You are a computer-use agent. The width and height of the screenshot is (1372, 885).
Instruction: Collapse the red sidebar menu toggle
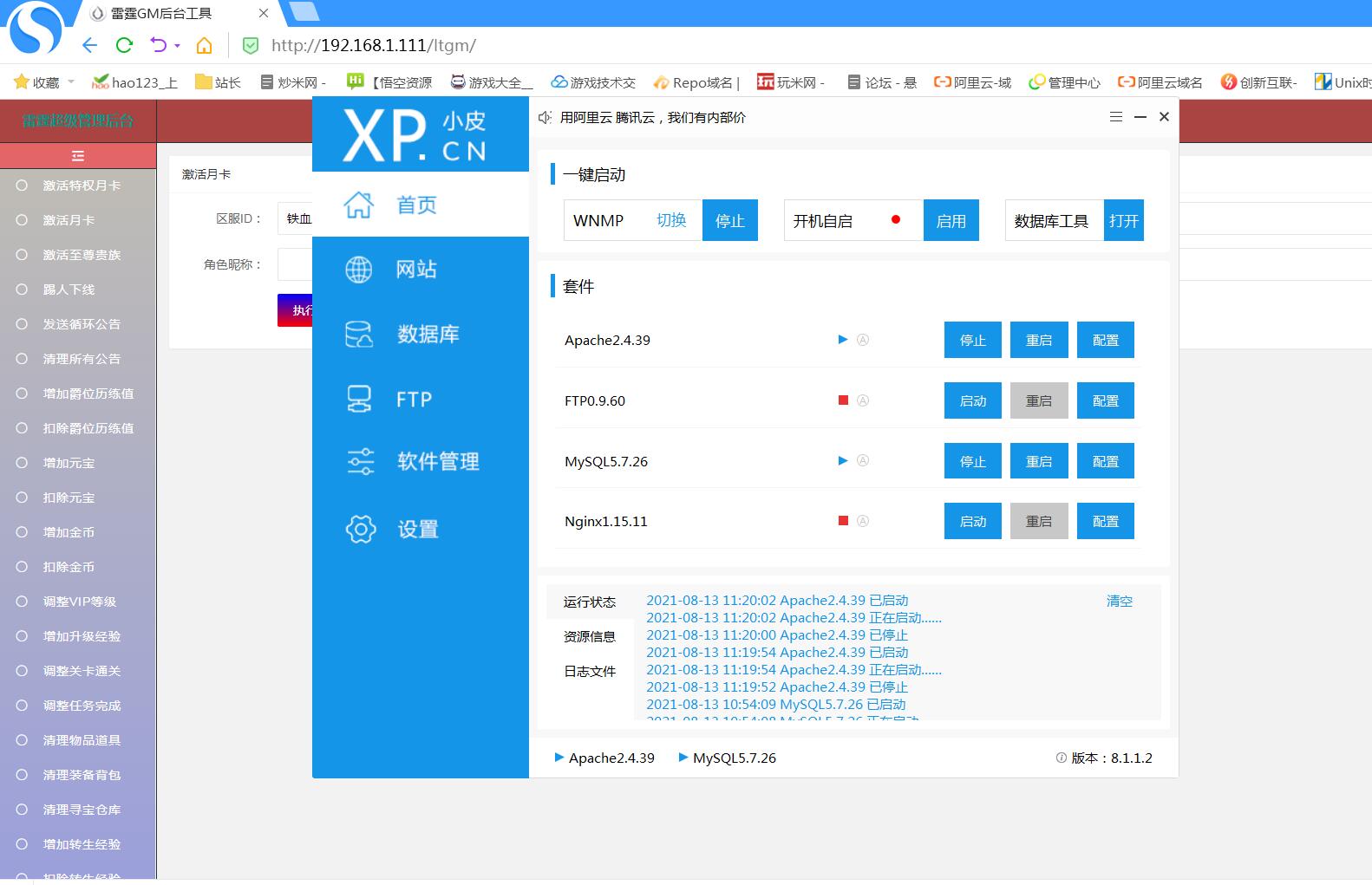(x=78, y=156)
